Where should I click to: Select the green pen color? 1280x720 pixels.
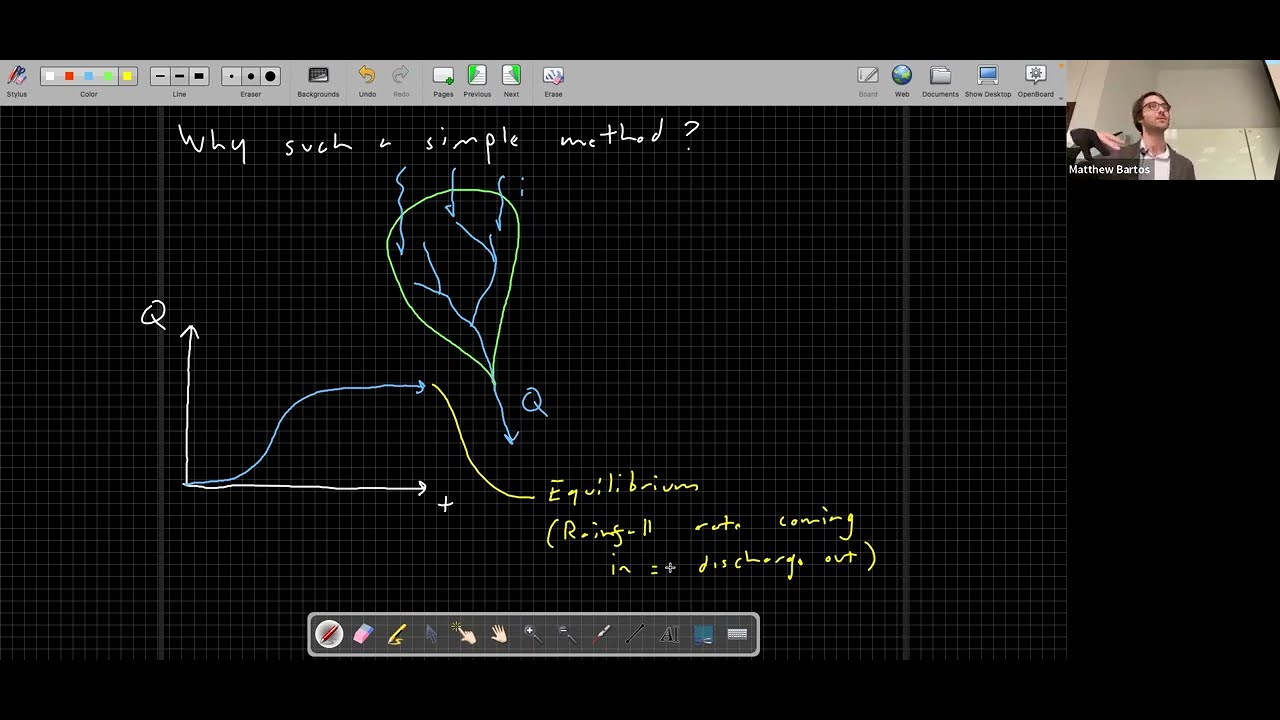(108, 76)
